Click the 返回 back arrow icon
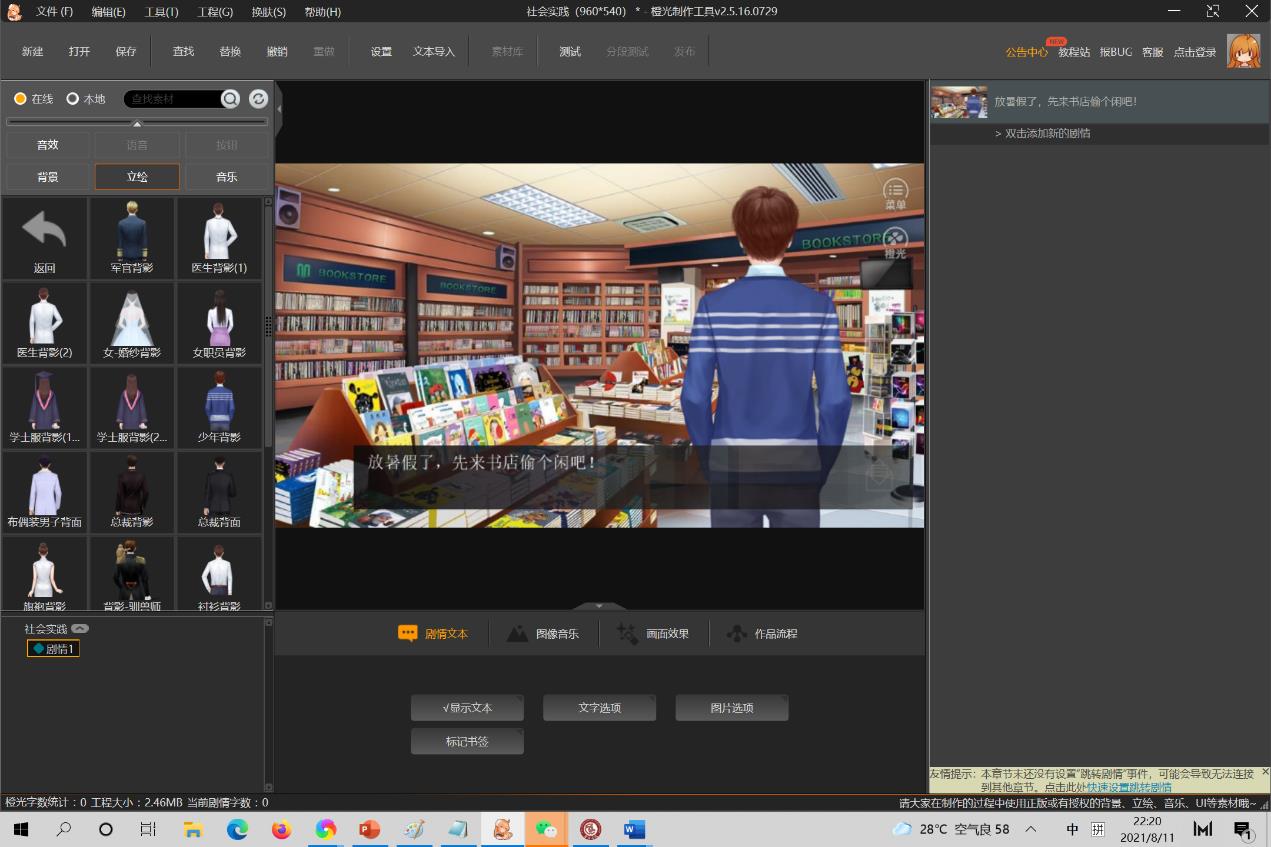Image resolution: width=1271 pixels, height=847 pixels. pyautogui.click(x=45, y=231)
